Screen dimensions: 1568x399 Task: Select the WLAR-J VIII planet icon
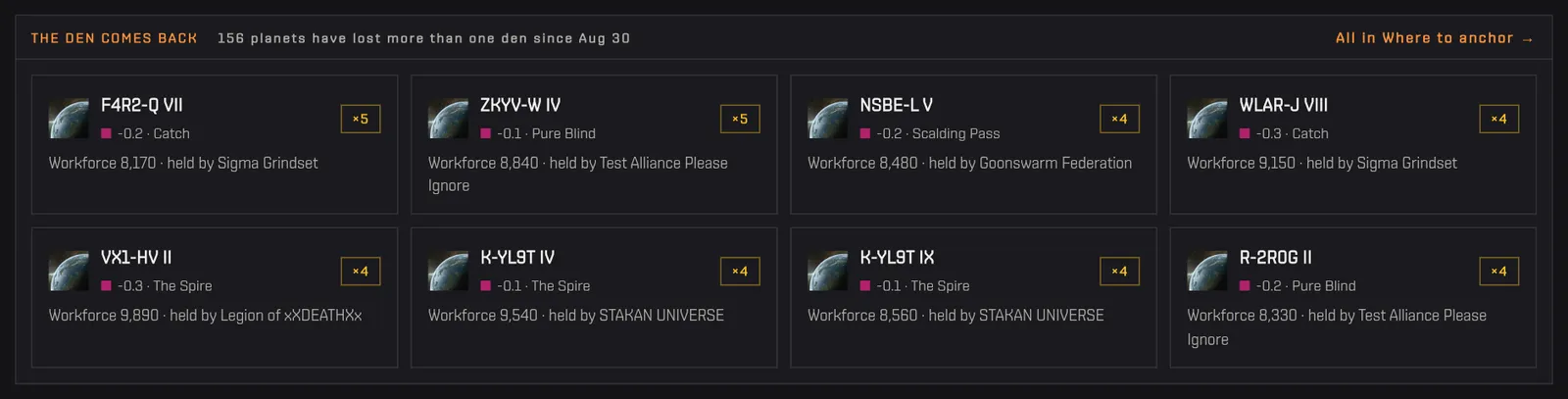coord(1206,119)
